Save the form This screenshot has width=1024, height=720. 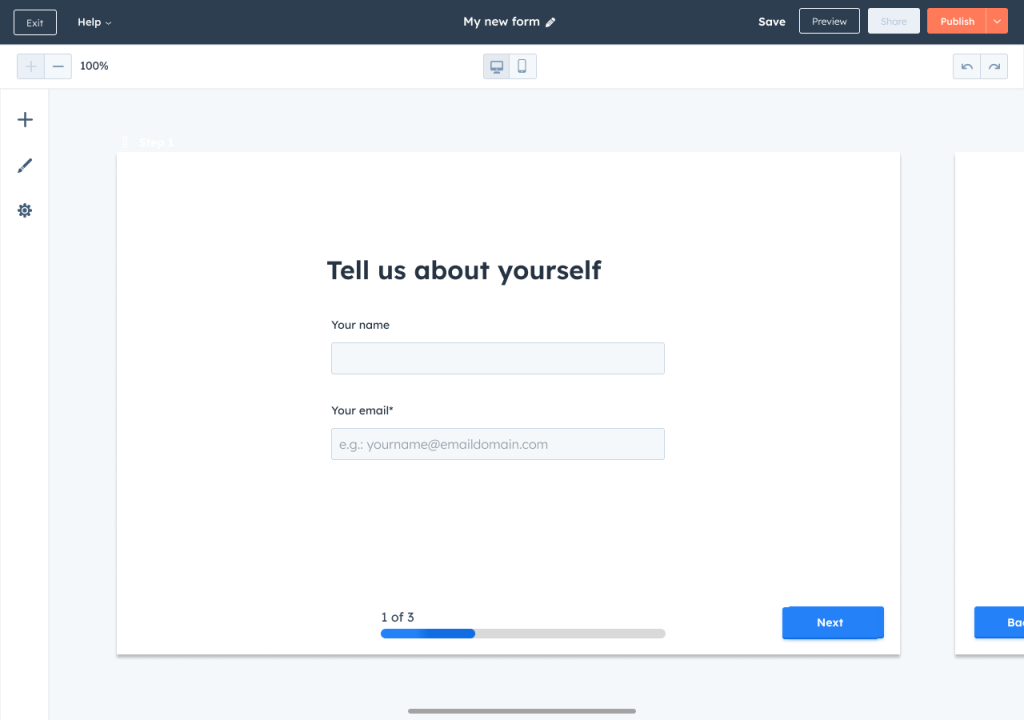[x=771, y=22]
